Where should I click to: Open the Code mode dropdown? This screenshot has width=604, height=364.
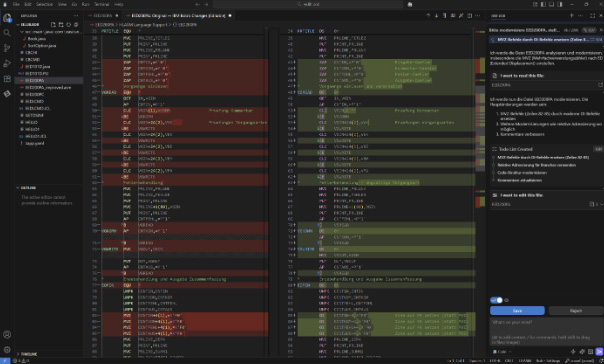[502, 352]
